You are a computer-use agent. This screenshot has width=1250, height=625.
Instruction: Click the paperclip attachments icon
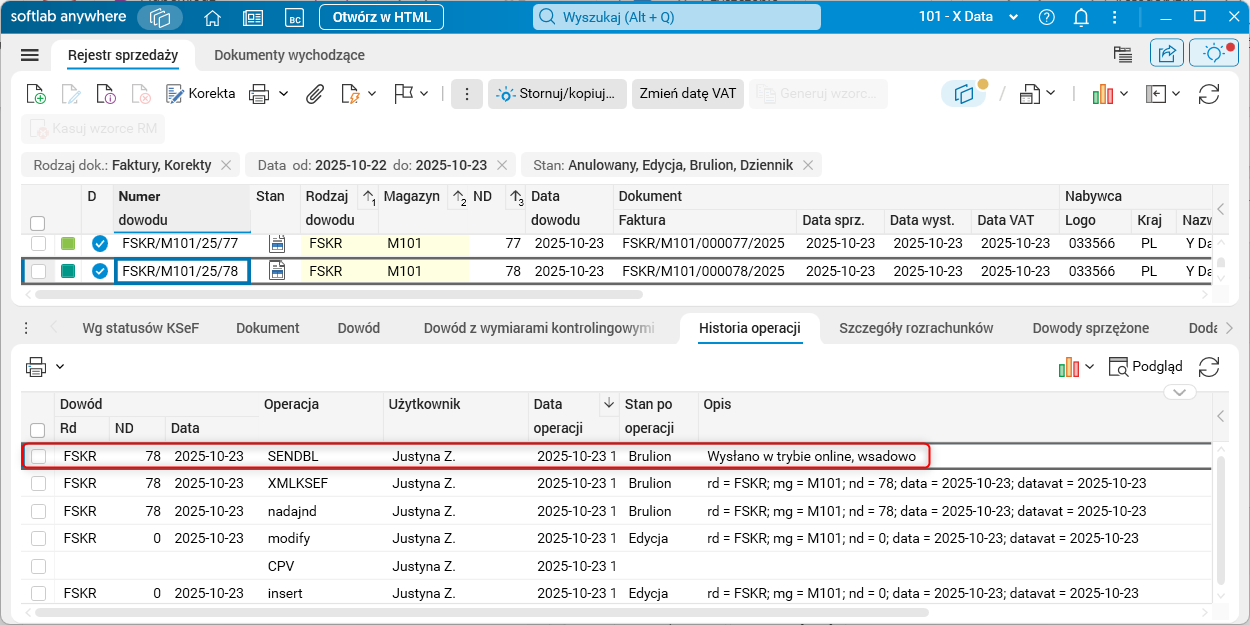click(x=315, y=94)
